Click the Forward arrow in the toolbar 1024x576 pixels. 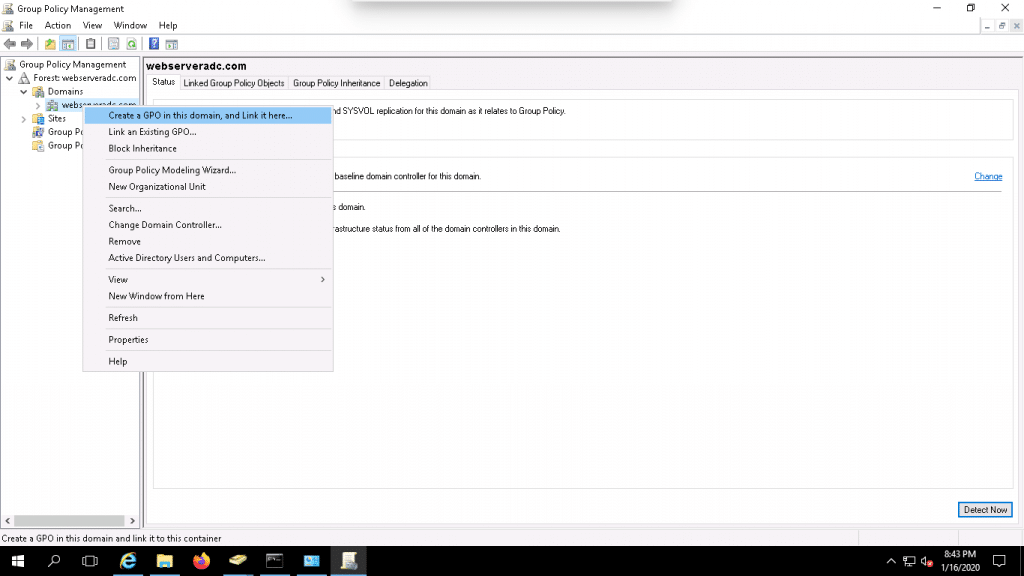pyautogui.click(x=27, y=44)
